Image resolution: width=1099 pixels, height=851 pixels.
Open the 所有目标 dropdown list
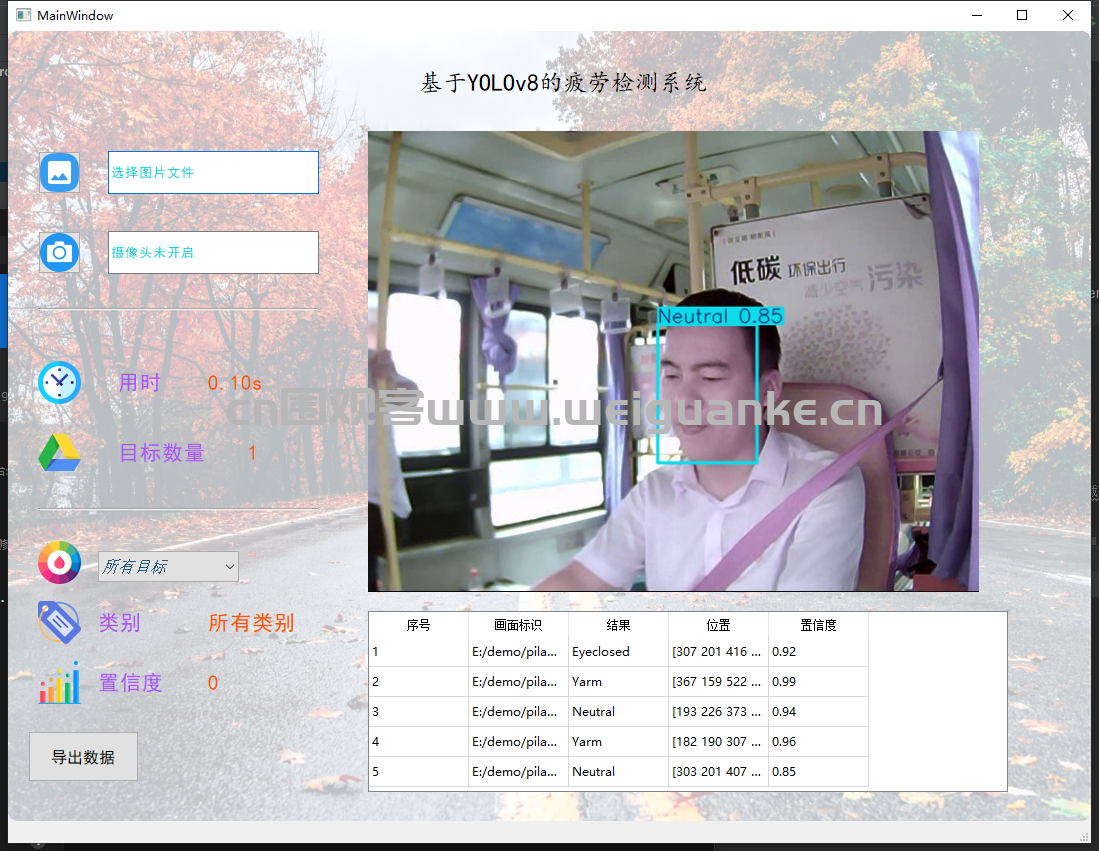pos(168,567)
